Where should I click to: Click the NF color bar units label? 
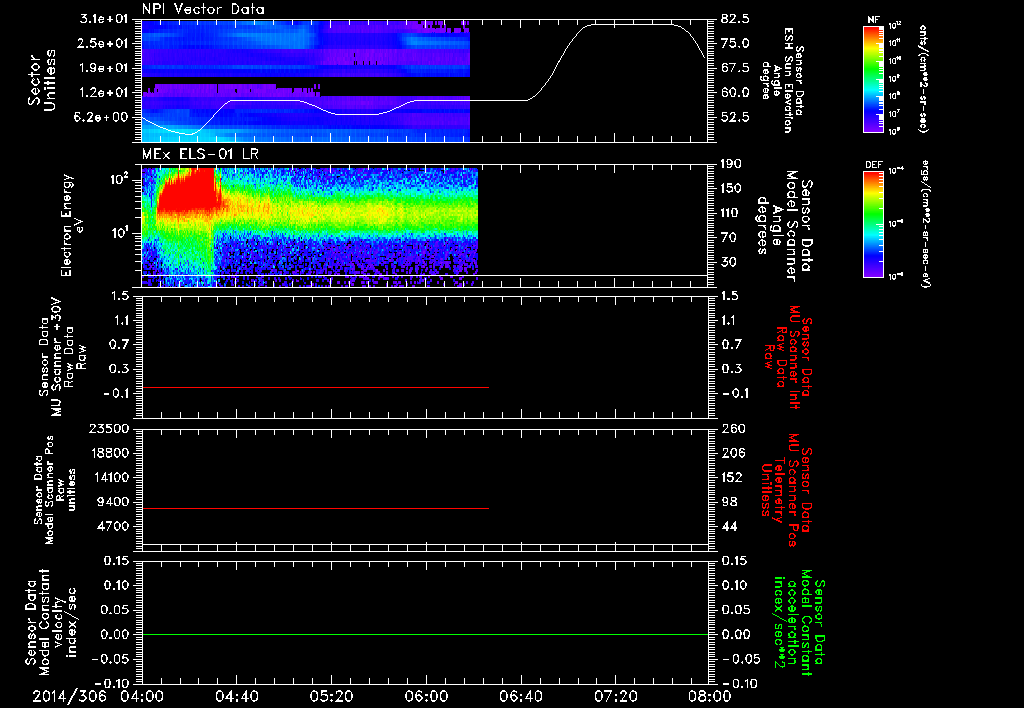[923, 79]
